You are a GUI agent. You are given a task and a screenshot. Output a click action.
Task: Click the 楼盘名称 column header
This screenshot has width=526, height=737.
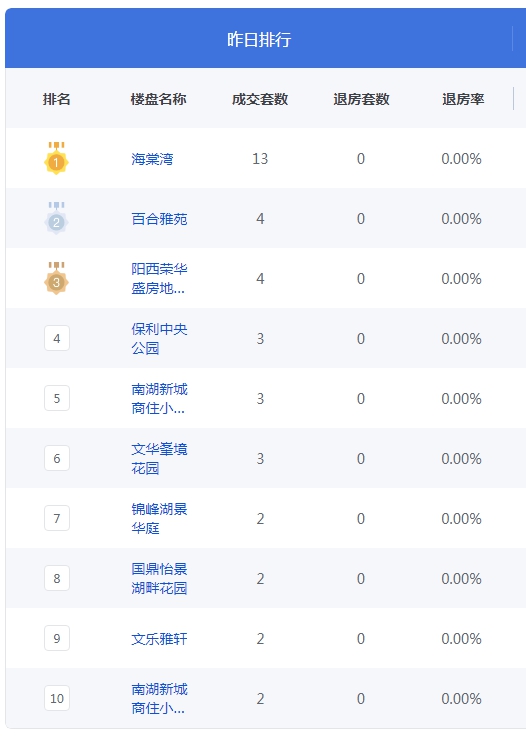158,99
